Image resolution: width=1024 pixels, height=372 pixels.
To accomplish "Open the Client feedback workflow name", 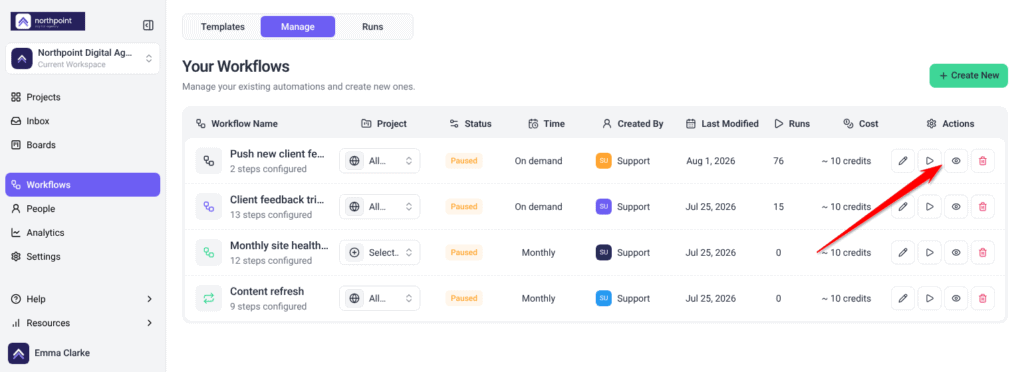I will coord(278,200).
